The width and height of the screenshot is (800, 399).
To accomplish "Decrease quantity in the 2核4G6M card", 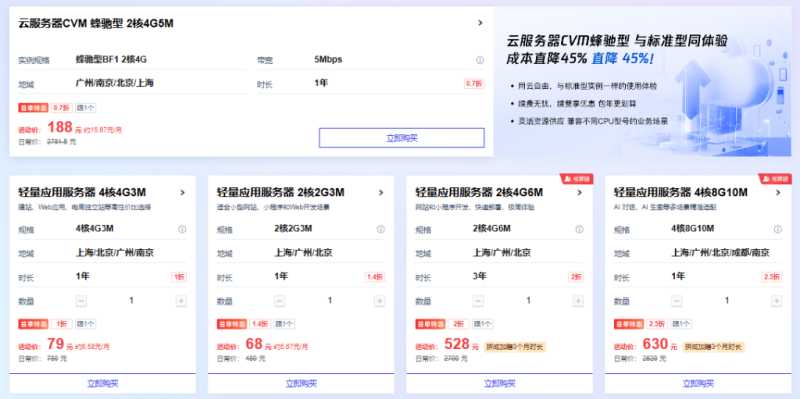I will 478,301.
